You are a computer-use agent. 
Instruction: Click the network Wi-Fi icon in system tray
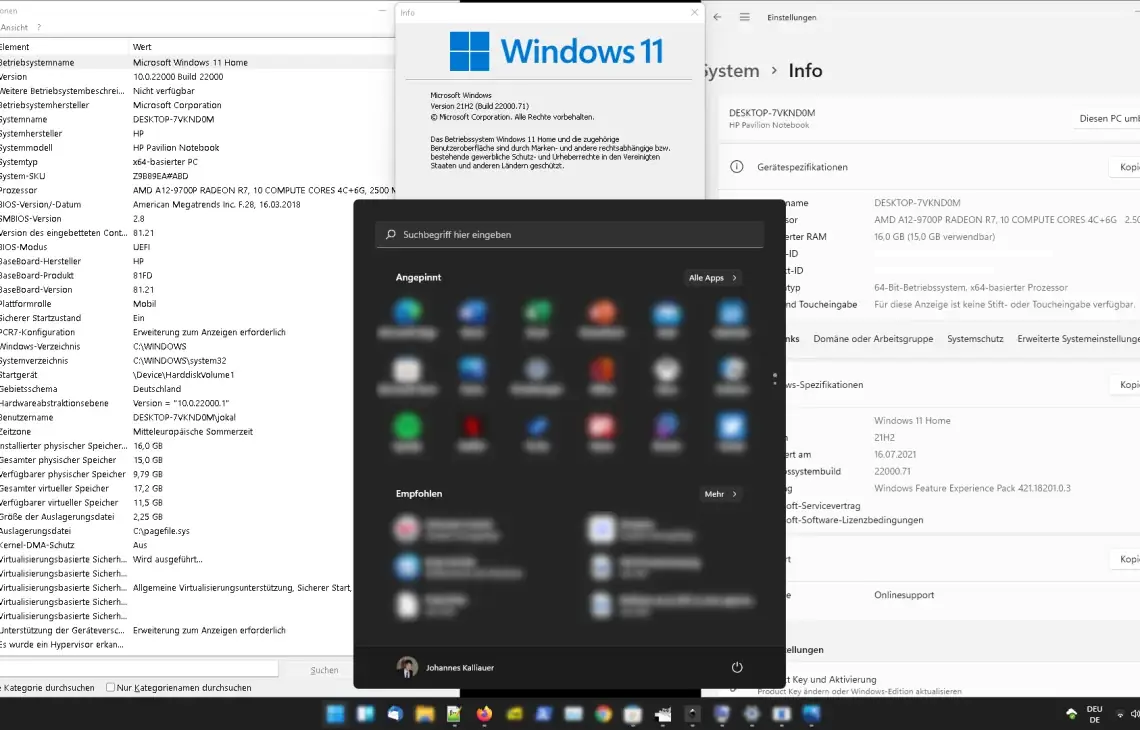tap(1120, 714)
